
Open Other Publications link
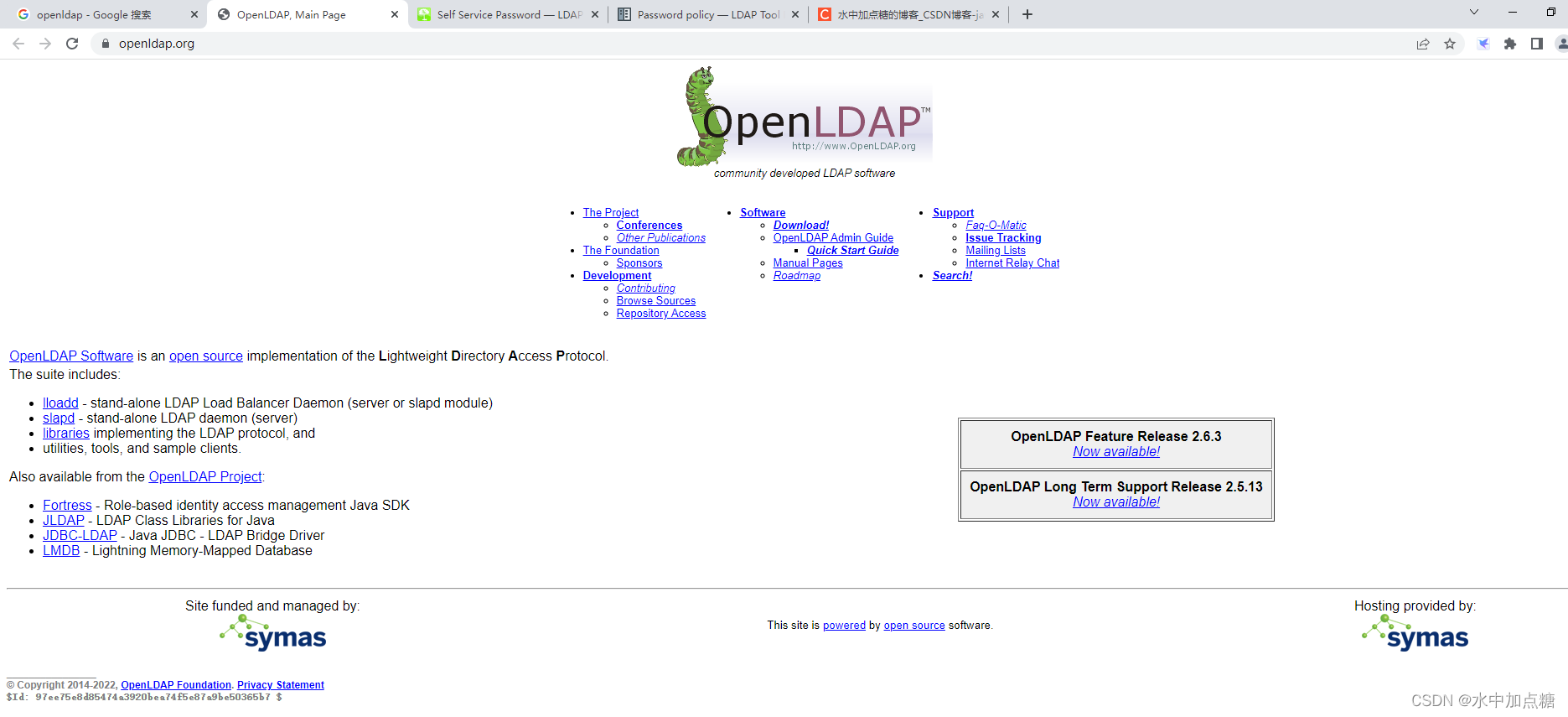coord(661,238)
